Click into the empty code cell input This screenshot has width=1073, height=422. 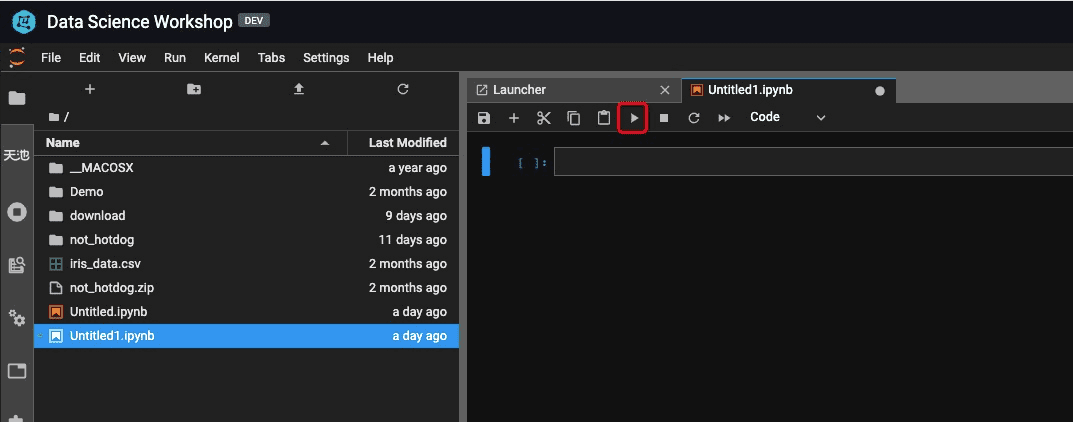click(x=813, y=161)
